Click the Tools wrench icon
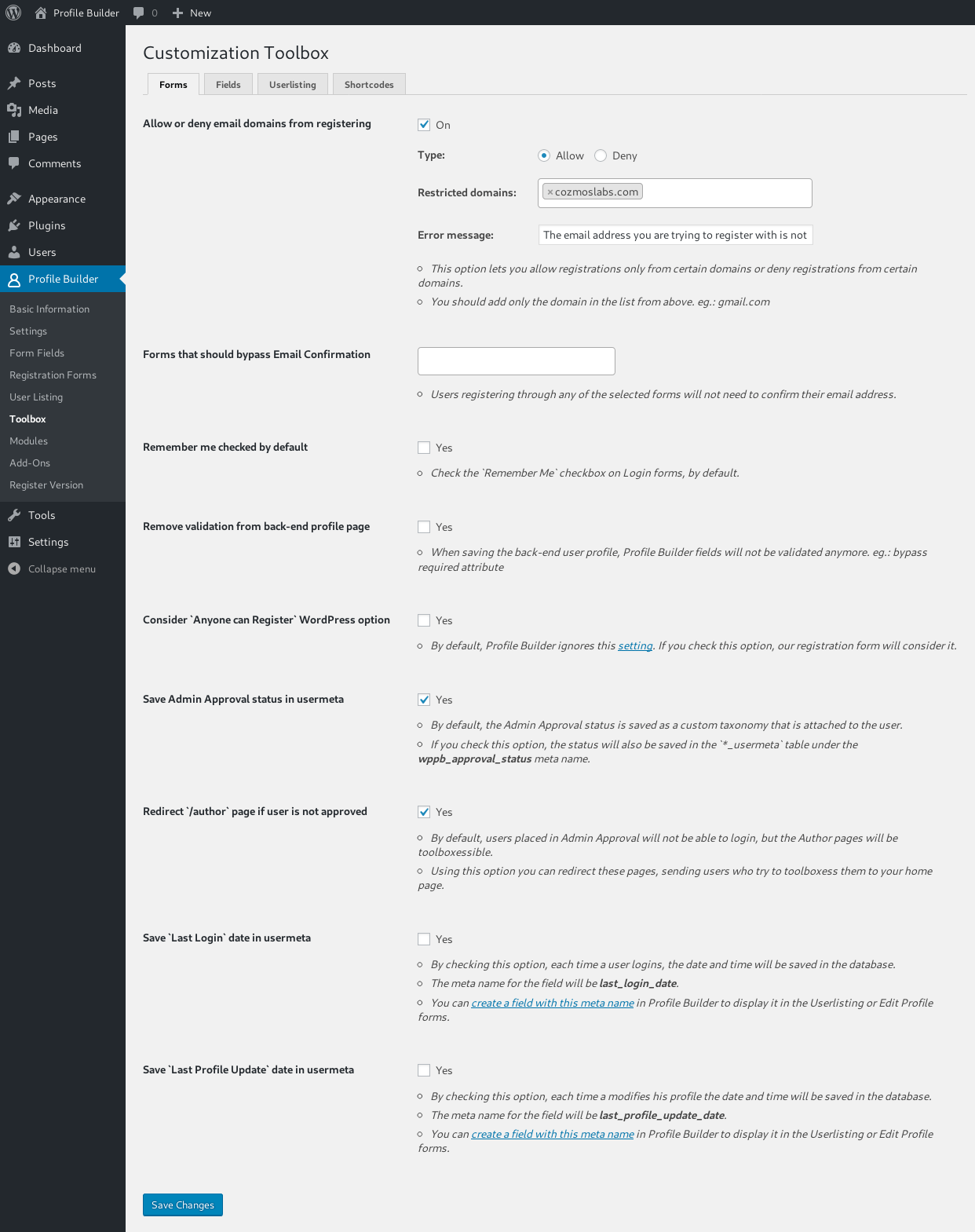The width and height of the screenshot is (975, 1232). click(x=14, y=515)
